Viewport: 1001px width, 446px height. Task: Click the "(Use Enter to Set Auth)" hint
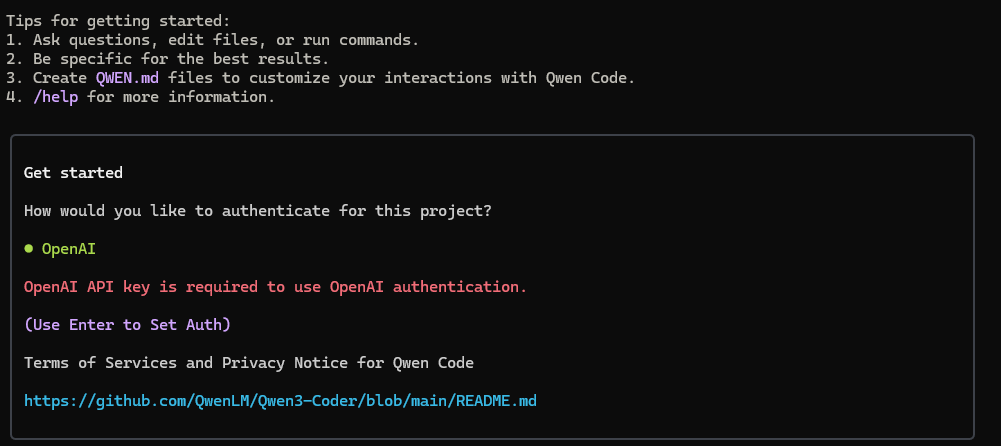127,324
